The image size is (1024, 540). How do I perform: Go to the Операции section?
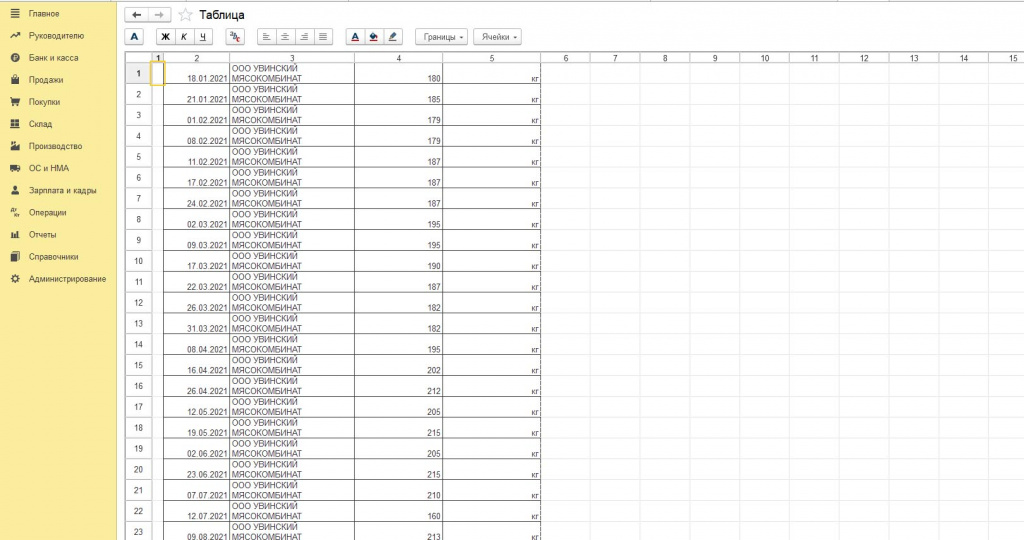coord(48,213)
